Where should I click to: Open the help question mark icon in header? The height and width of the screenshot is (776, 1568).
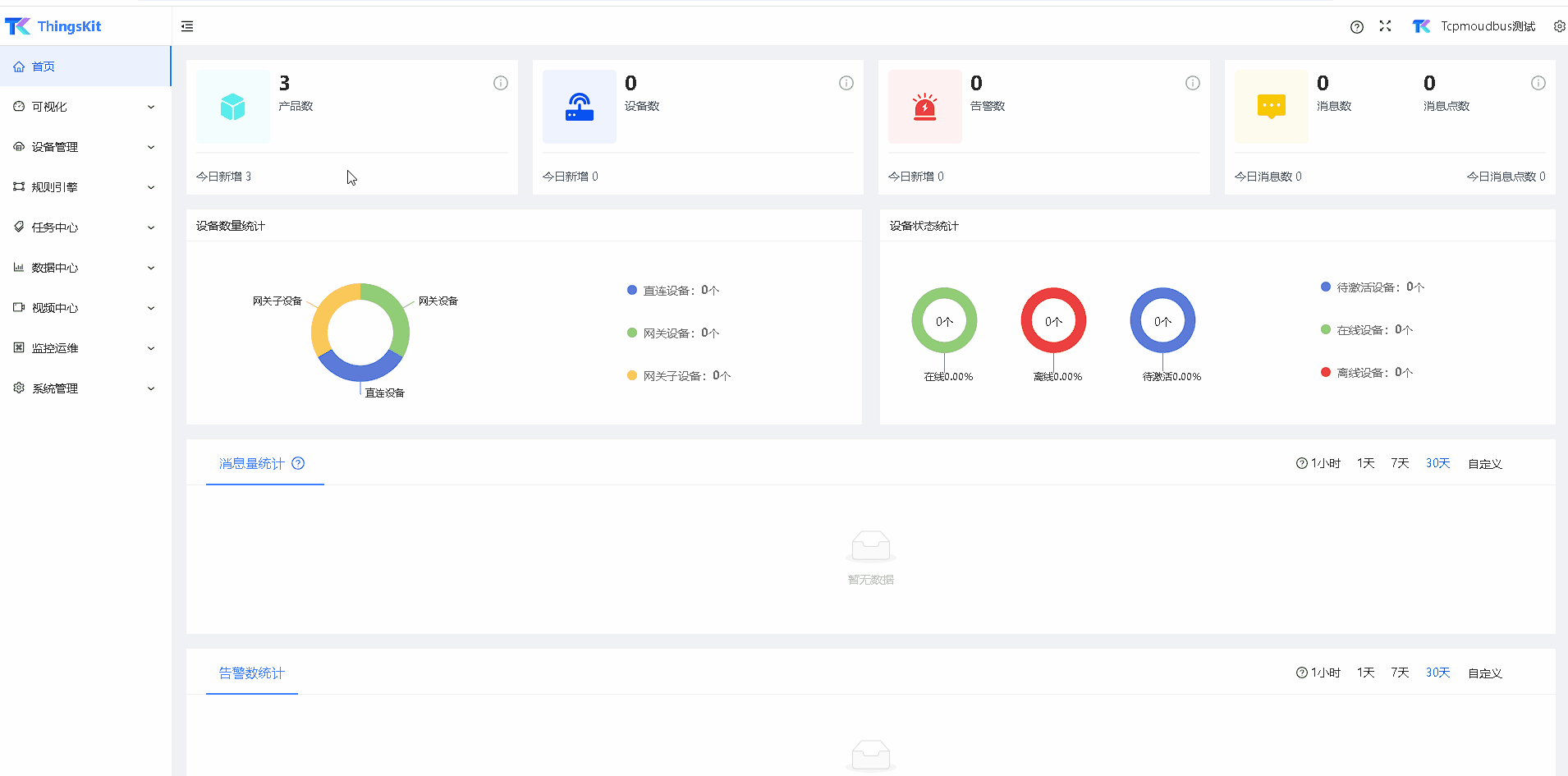pos(1356,27)
